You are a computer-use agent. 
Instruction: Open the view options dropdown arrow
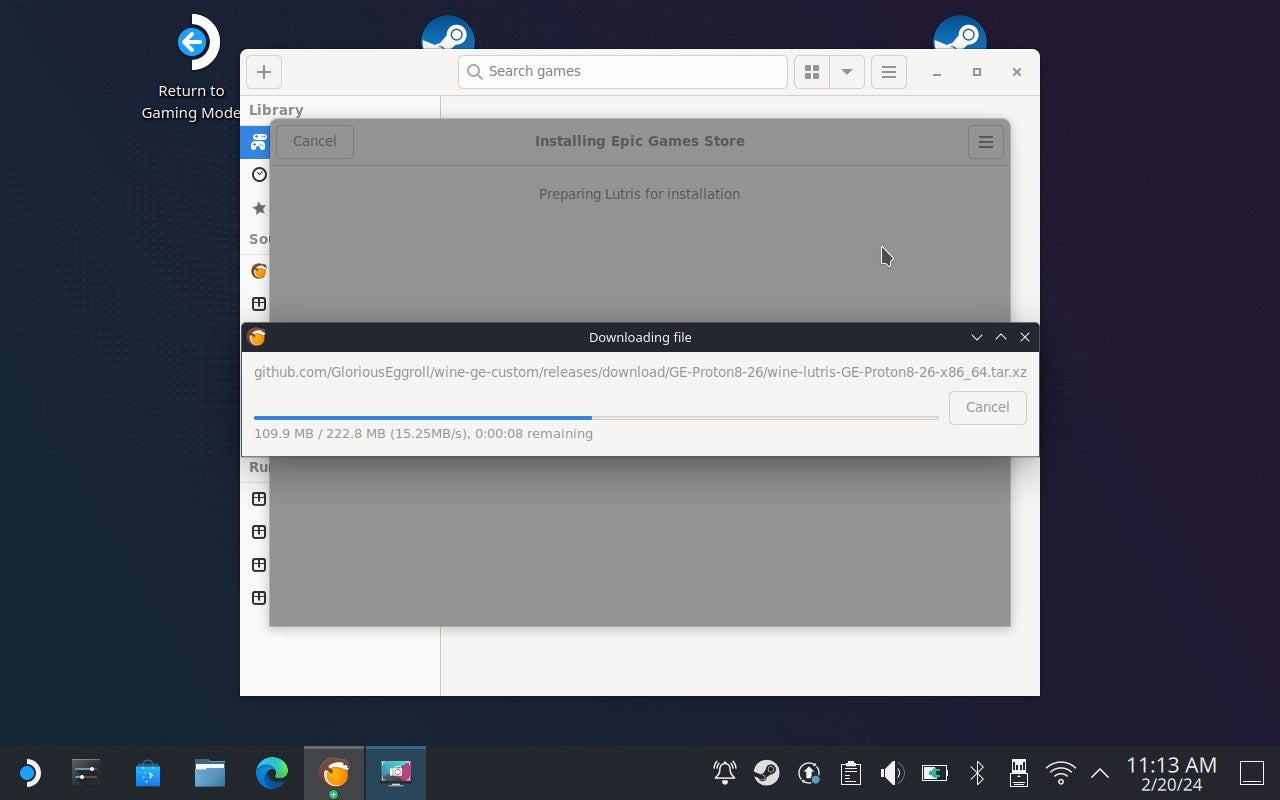846,71
